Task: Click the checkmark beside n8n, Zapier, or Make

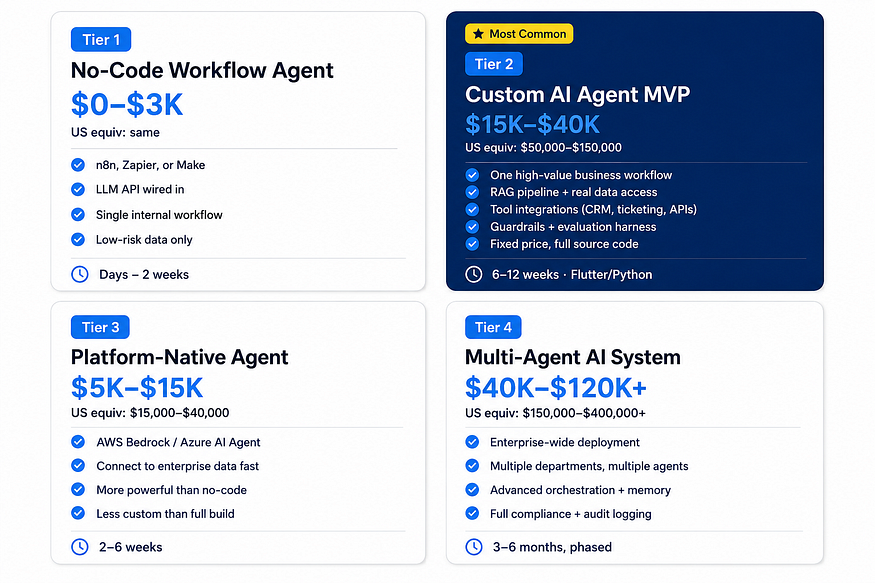Action: [x=78, y=165]
